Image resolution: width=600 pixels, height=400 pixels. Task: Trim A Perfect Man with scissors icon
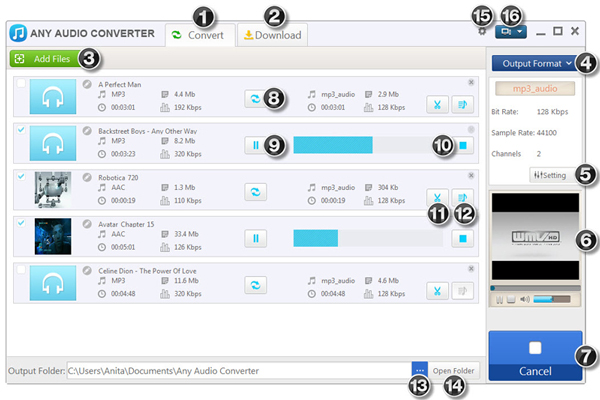(x=437, y=104)
